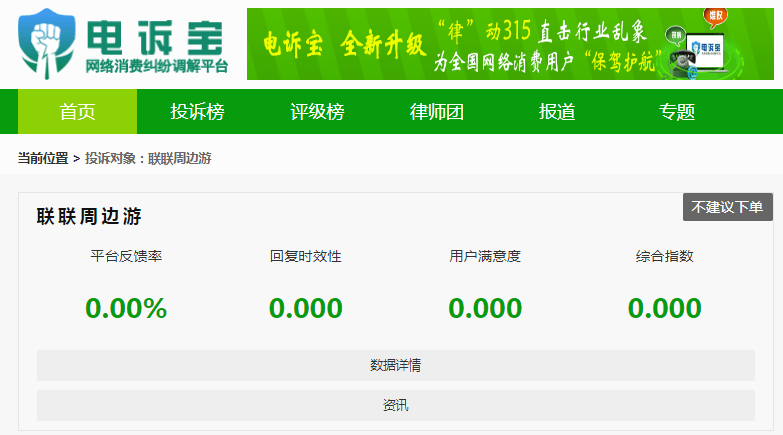Select the 联联周边游 heading title
783x435 pixels.
click(89, 217)
